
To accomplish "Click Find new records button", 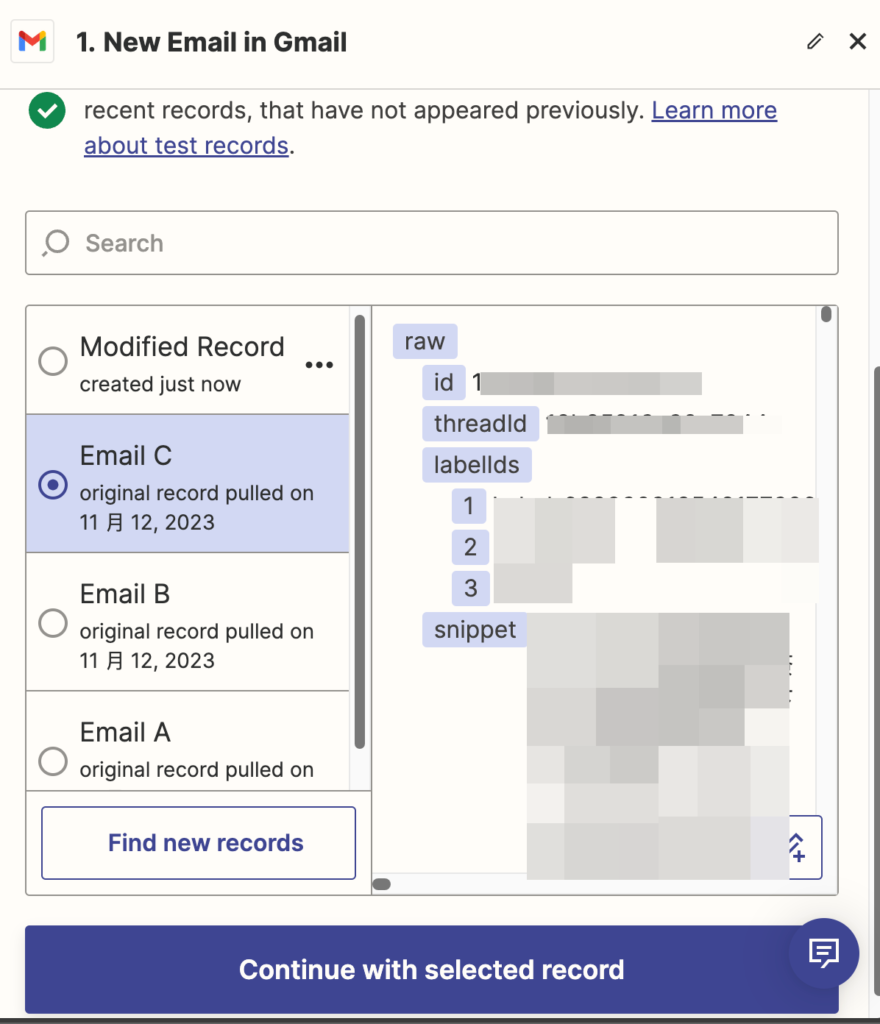I will coord(198,843).
